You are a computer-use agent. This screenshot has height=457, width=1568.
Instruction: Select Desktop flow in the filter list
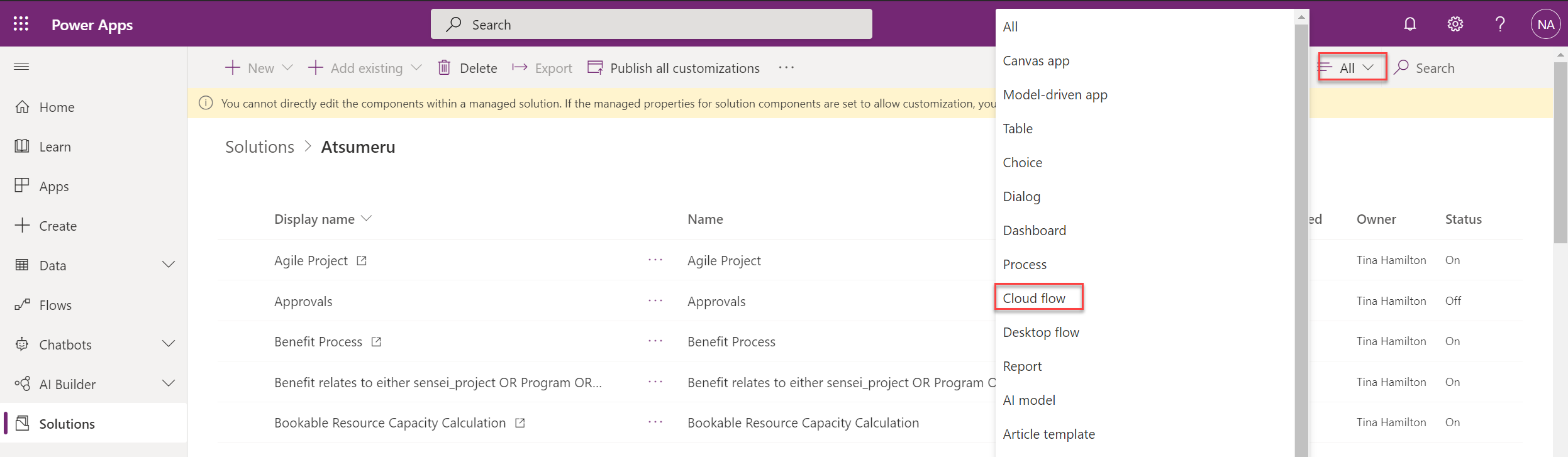coord(1145,332)
